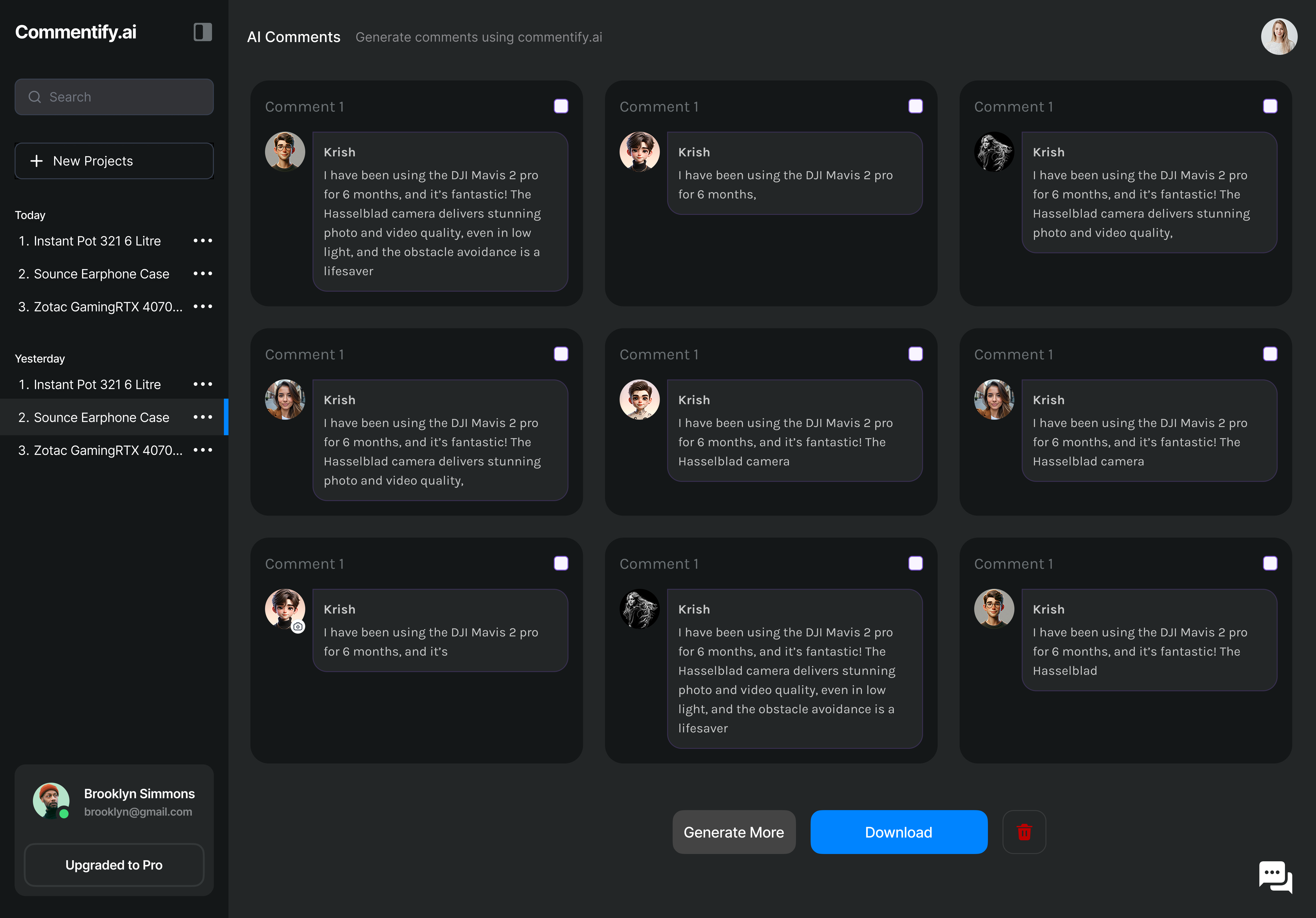The image size is (1316, 918).
Task: Click cartoon-boy avatar on card ending 'Hasselblad camera'
Action: (x=640, y=400)
